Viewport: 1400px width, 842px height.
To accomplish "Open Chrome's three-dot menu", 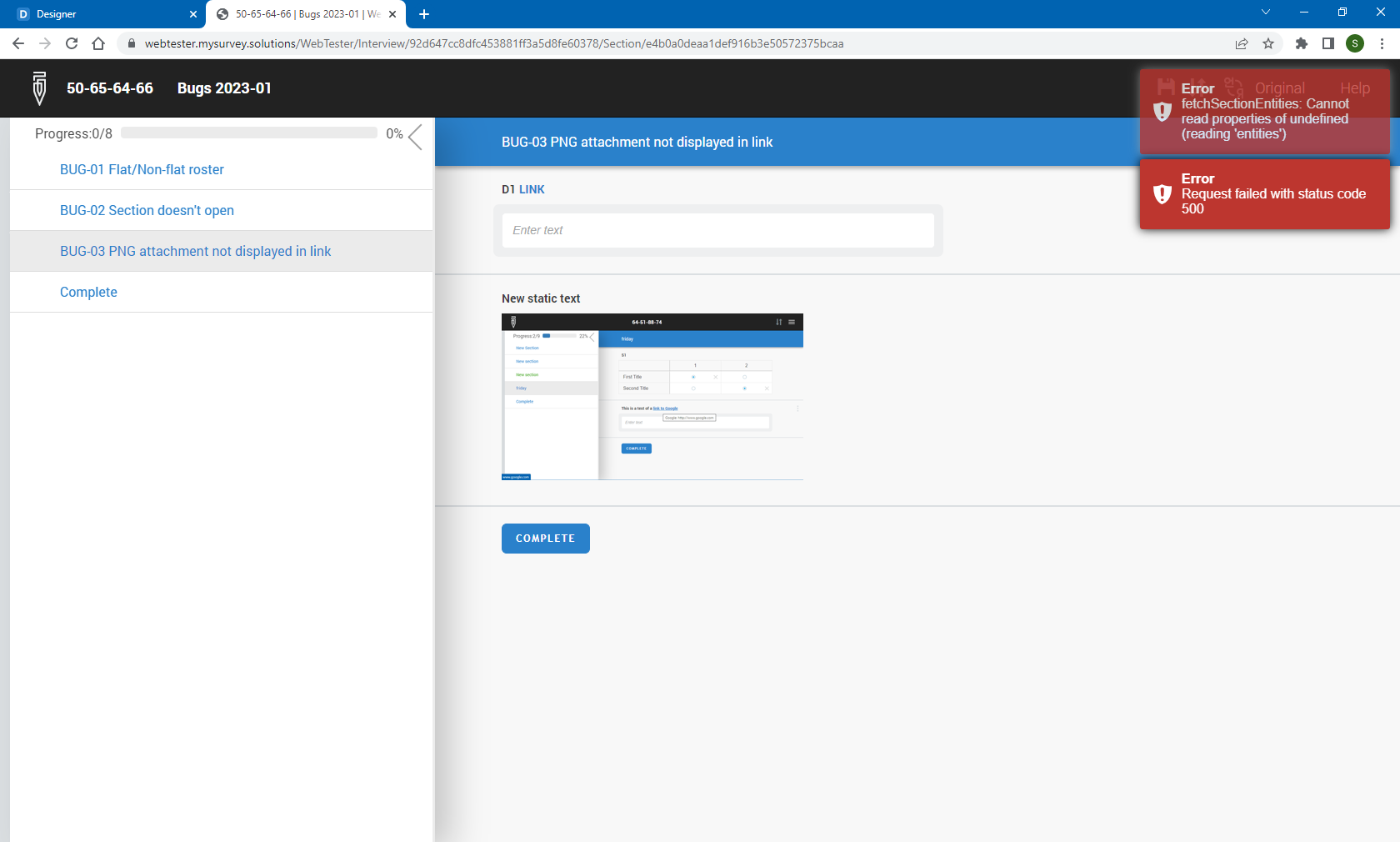I will coord(1382,43).
